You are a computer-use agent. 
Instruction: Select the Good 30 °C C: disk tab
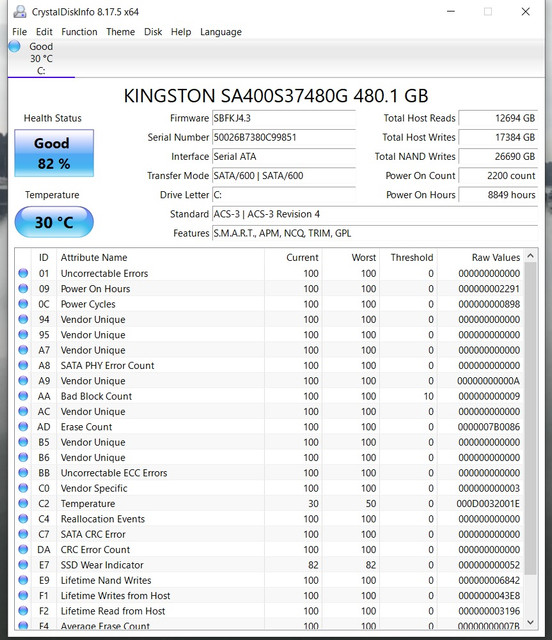[41, 58]
